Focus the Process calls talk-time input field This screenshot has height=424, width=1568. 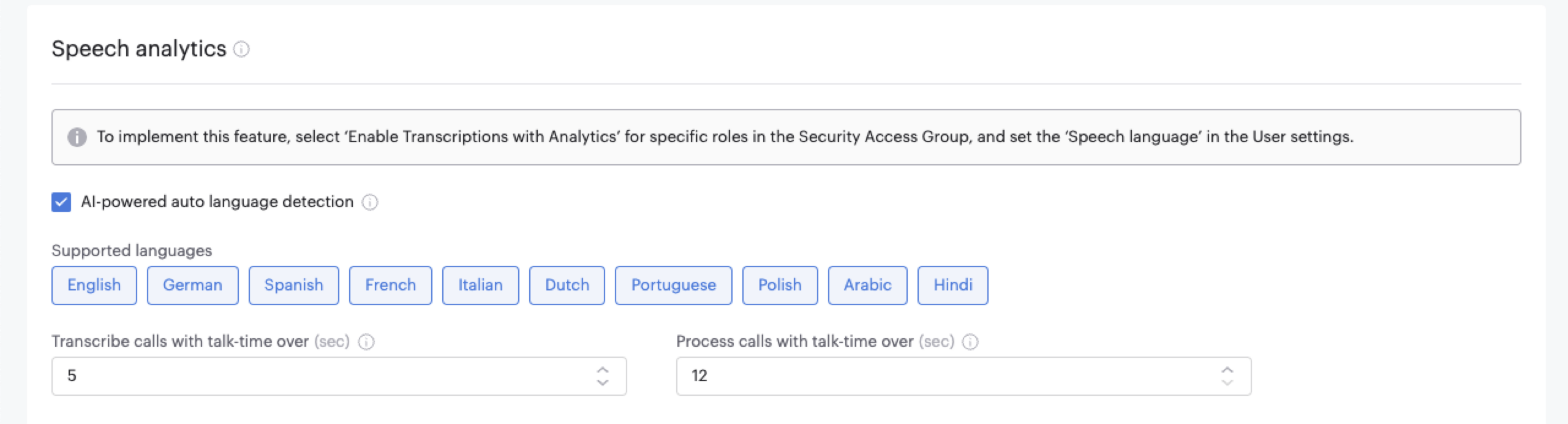pyautogui.click(x=943, y=376)
